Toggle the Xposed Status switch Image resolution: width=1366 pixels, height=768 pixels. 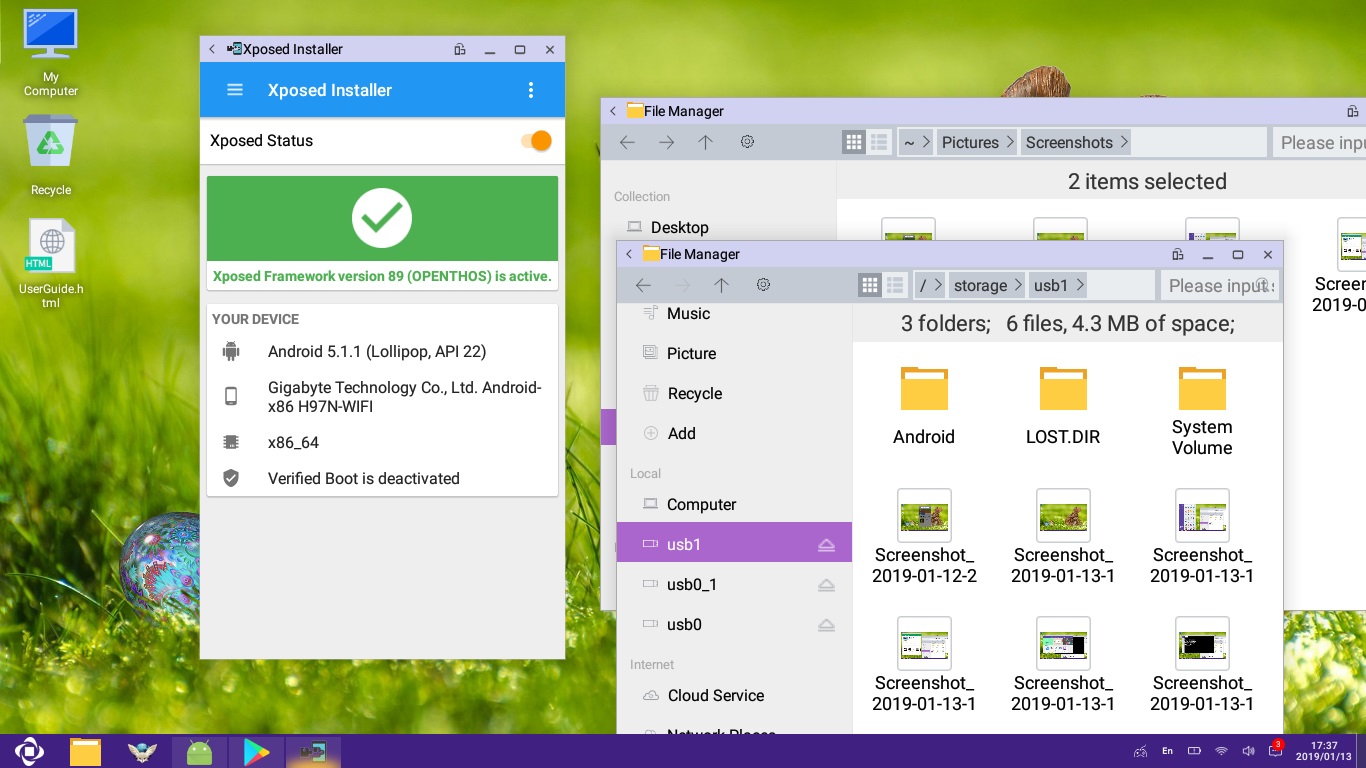coord(537,141)
